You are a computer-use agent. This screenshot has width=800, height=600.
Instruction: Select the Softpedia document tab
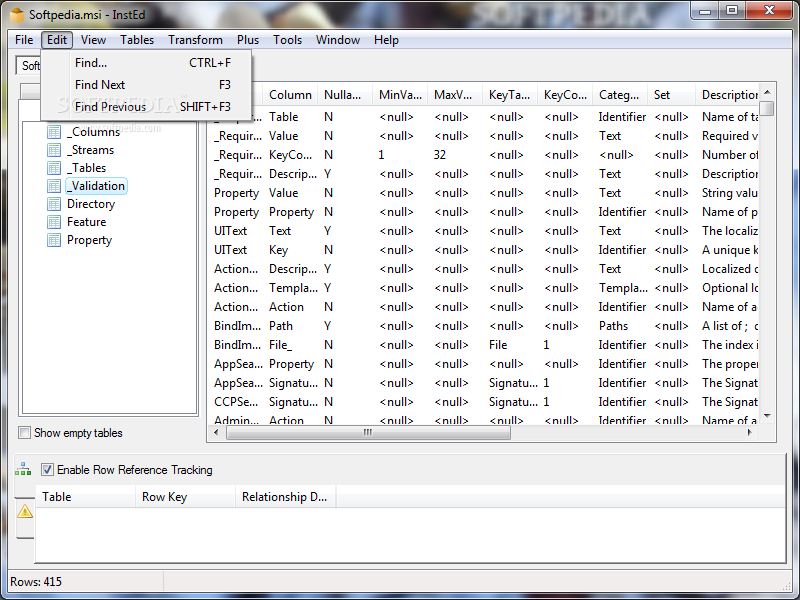(x=29, y=65)
